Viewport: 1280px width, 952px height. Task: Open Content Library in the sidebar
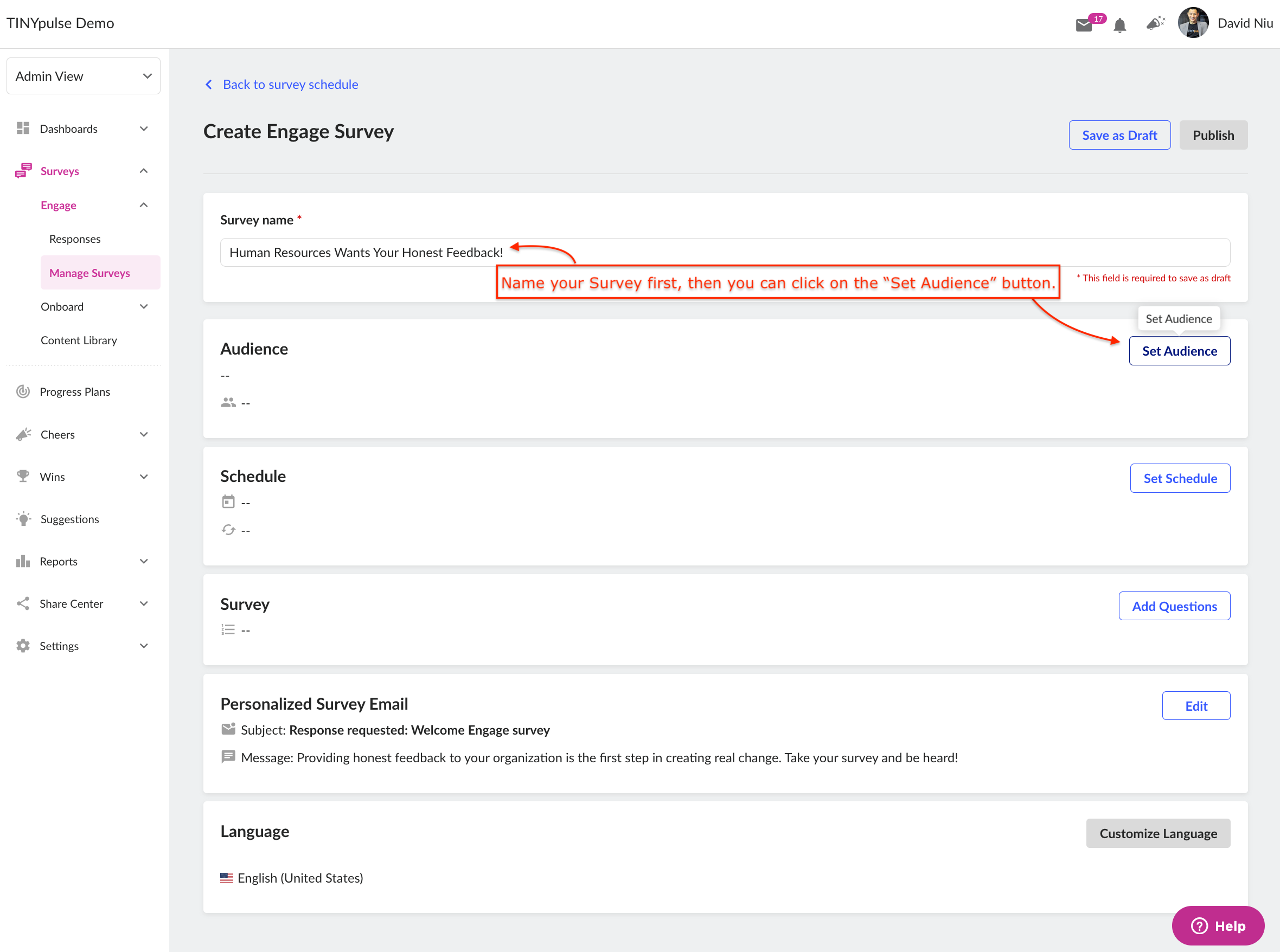pos(79,340)
